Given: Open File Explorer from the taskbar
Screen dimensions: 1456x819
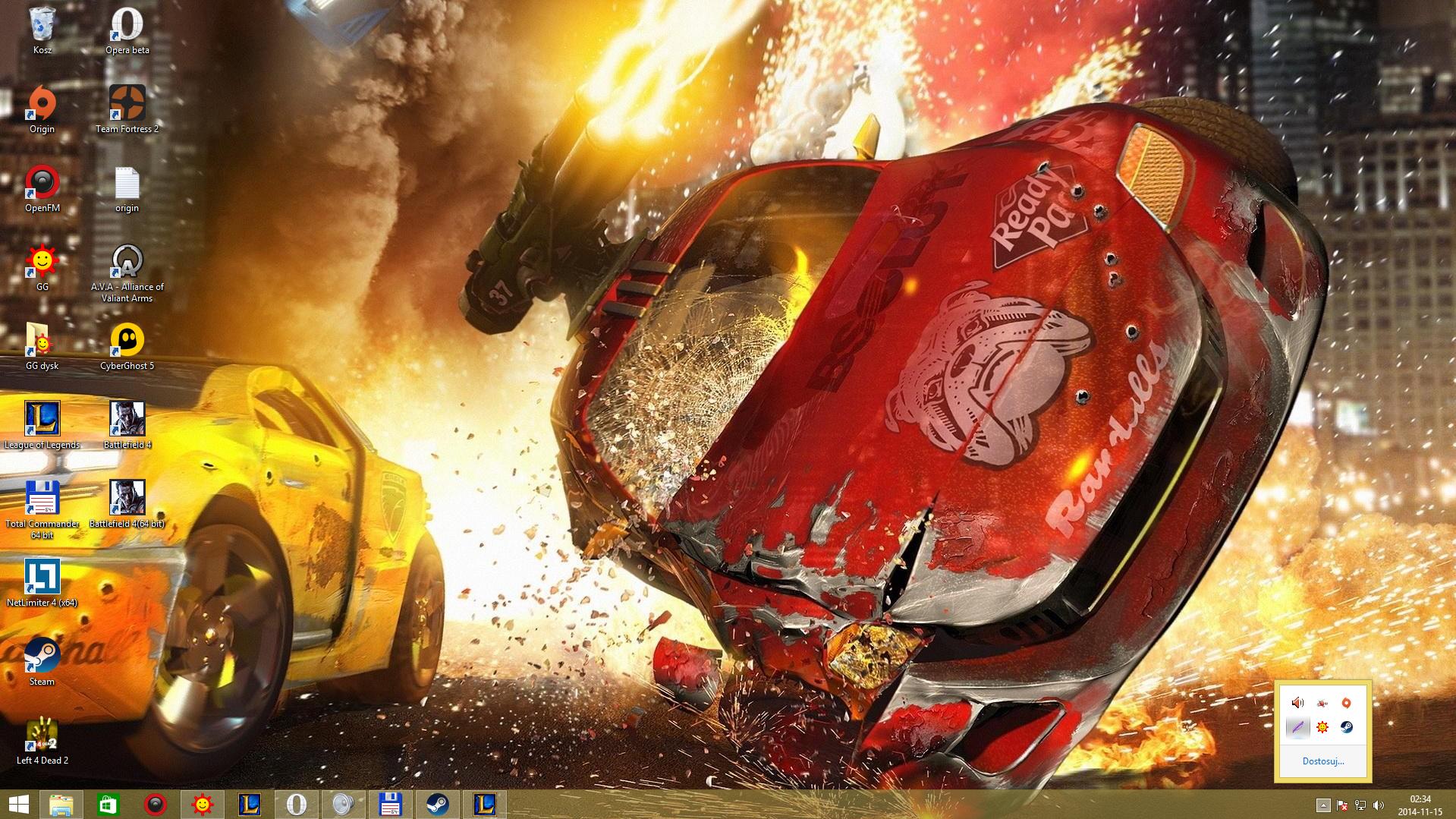Looking at the screenshot, I should 61,805.
